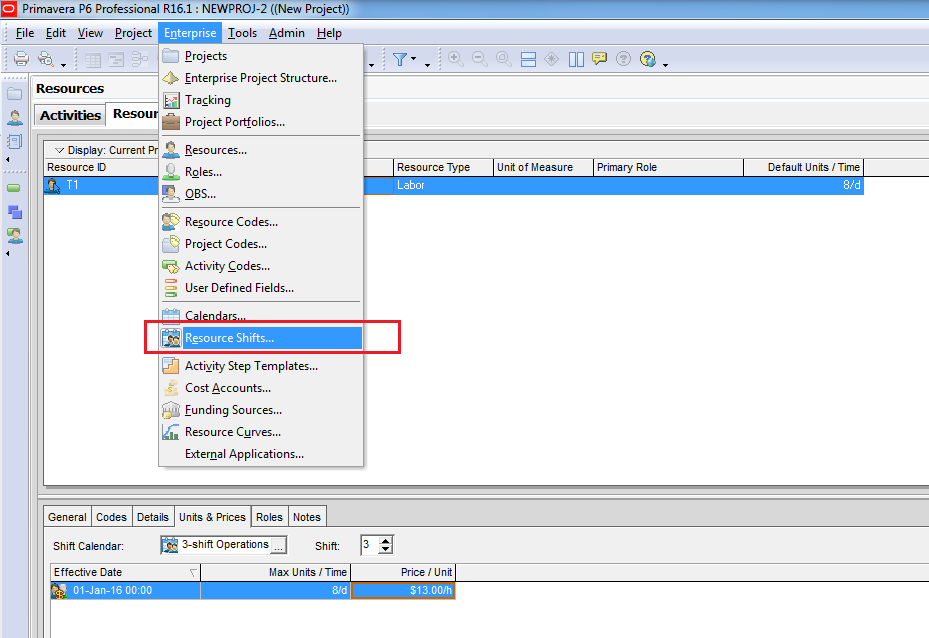Switch to the Activities tab
This screenshot has height=638, width=929.
70,115
